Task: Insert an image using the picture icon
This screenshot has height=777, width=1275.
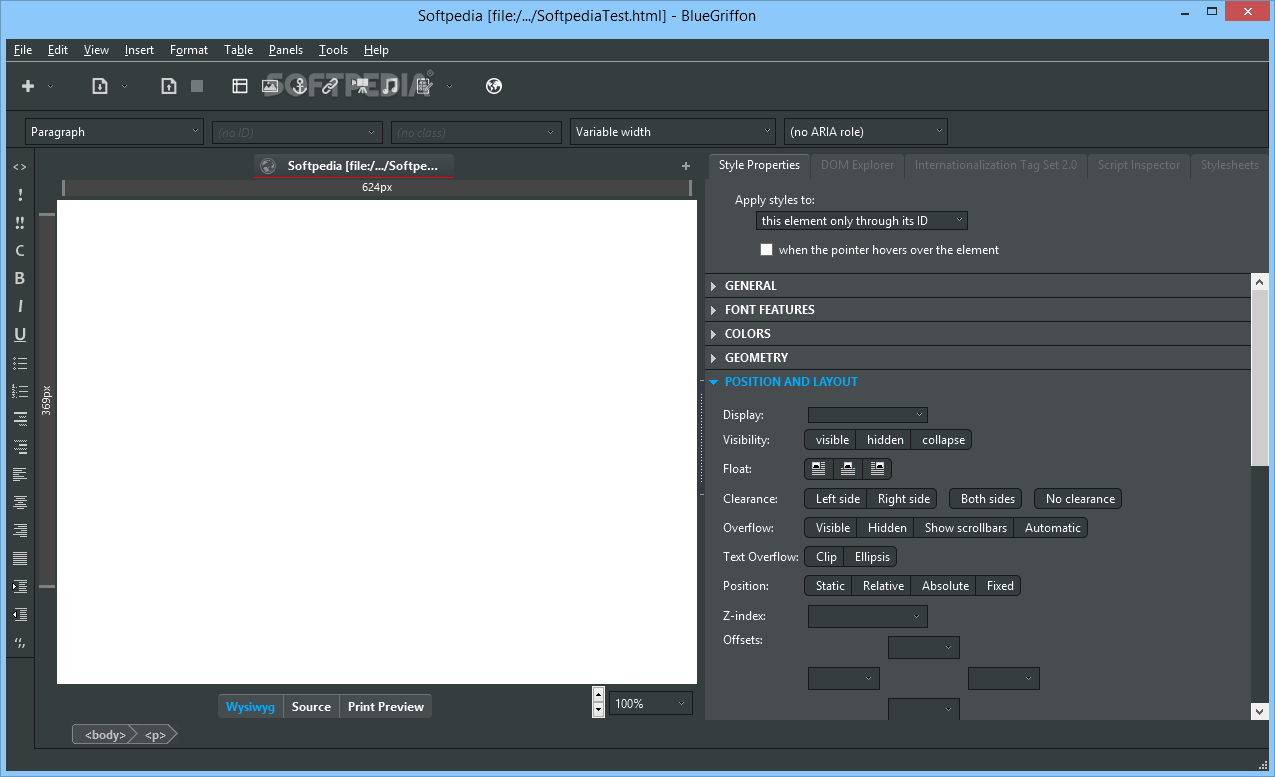Action: click(x=270, y=86)
